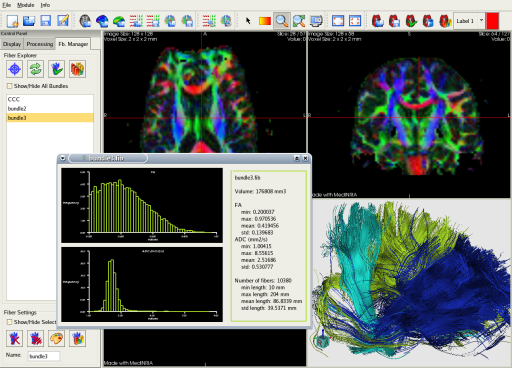512x368 pixels.
Task: Switch to the Processing tab
Action: 40,44
